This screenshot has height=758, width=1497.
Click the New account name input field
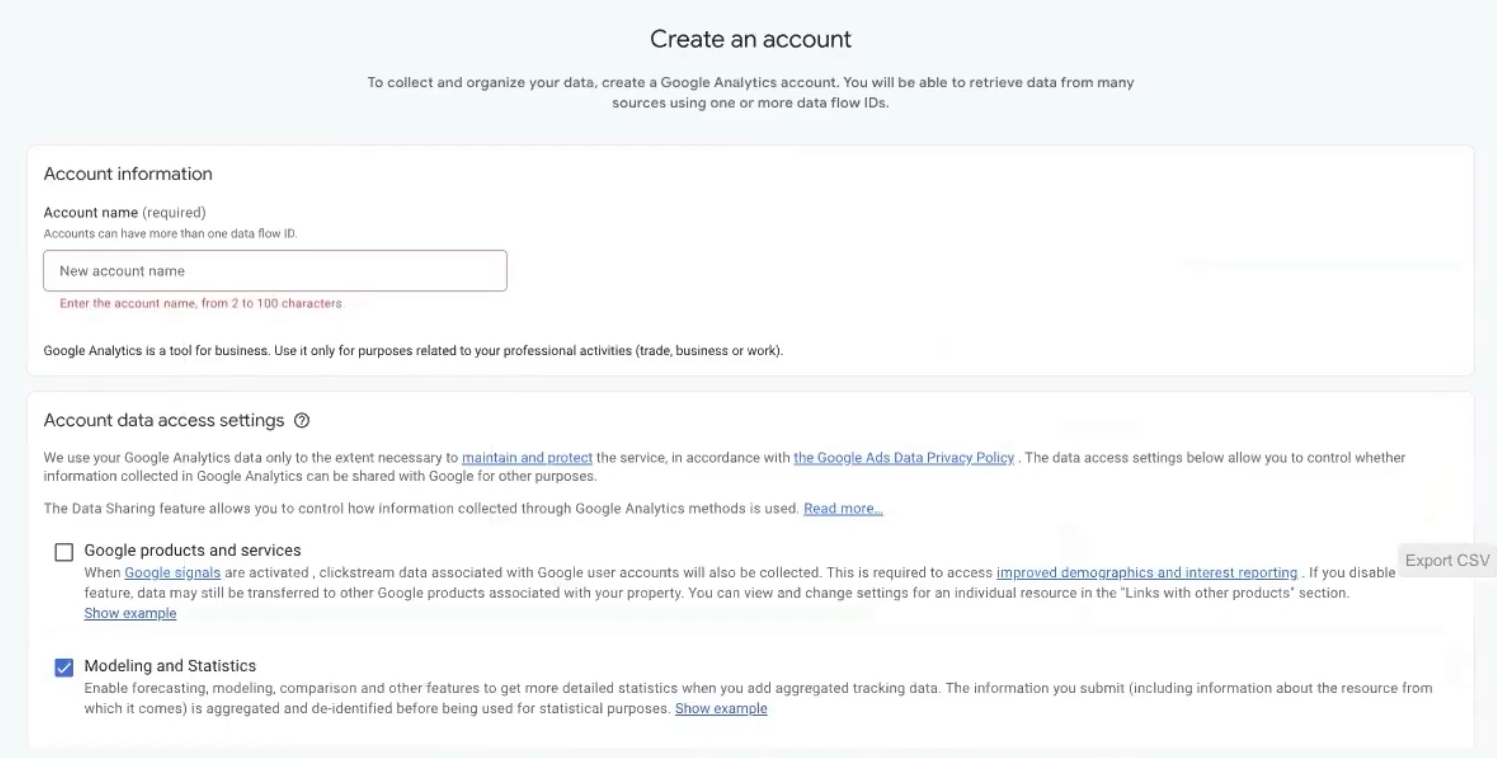point(275,271)
